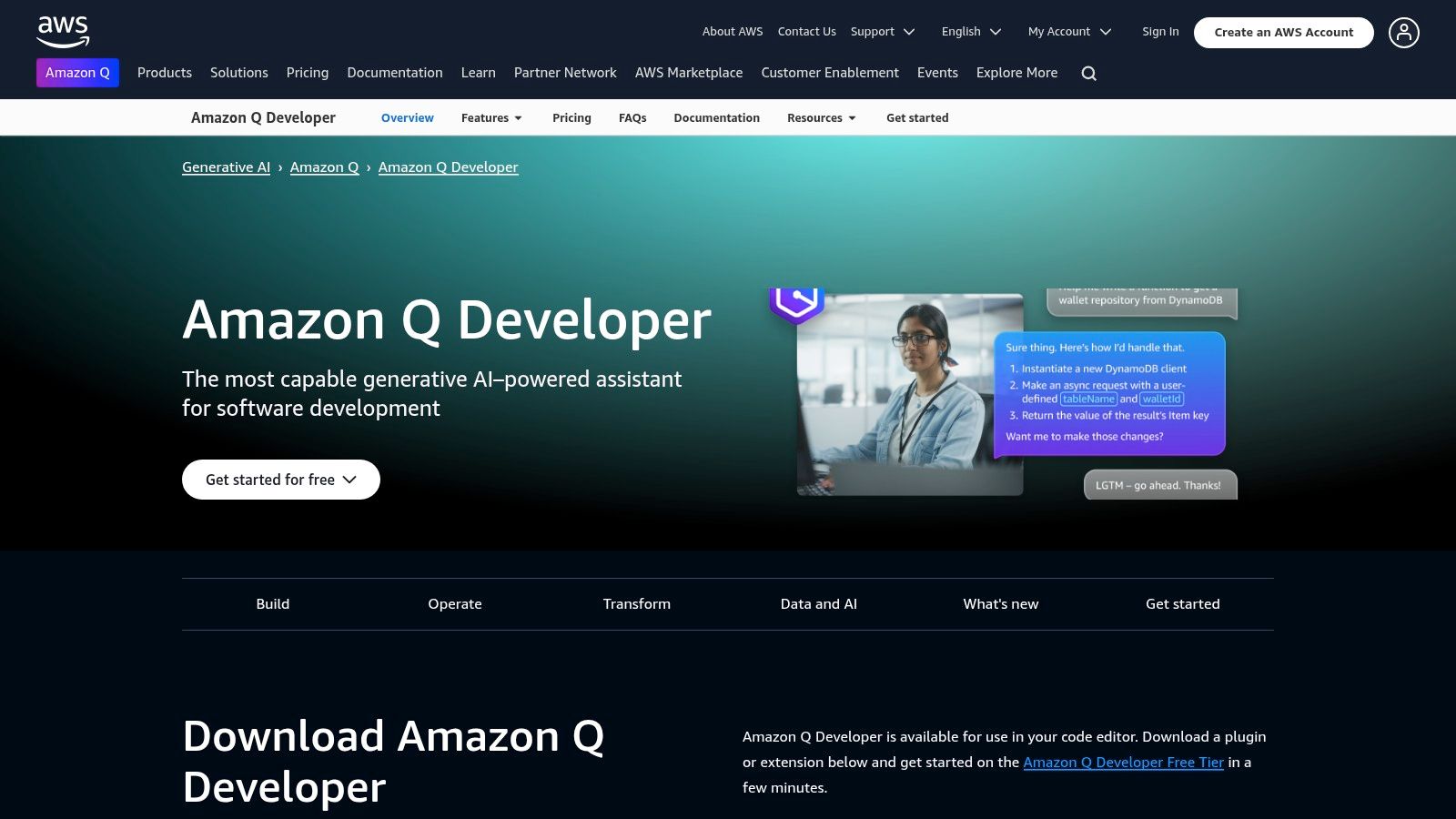
Task: Open the Events menu item
Action: pos(937,73)
